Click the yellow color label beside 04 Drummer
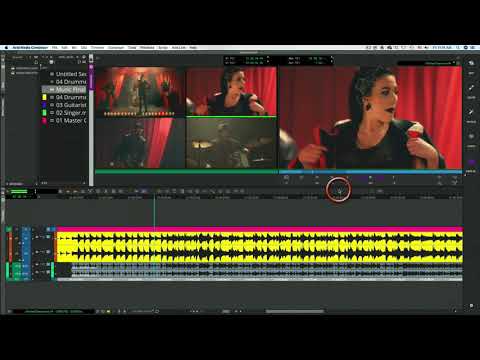Viewport: 480px width, 360px height. point(44,97)
